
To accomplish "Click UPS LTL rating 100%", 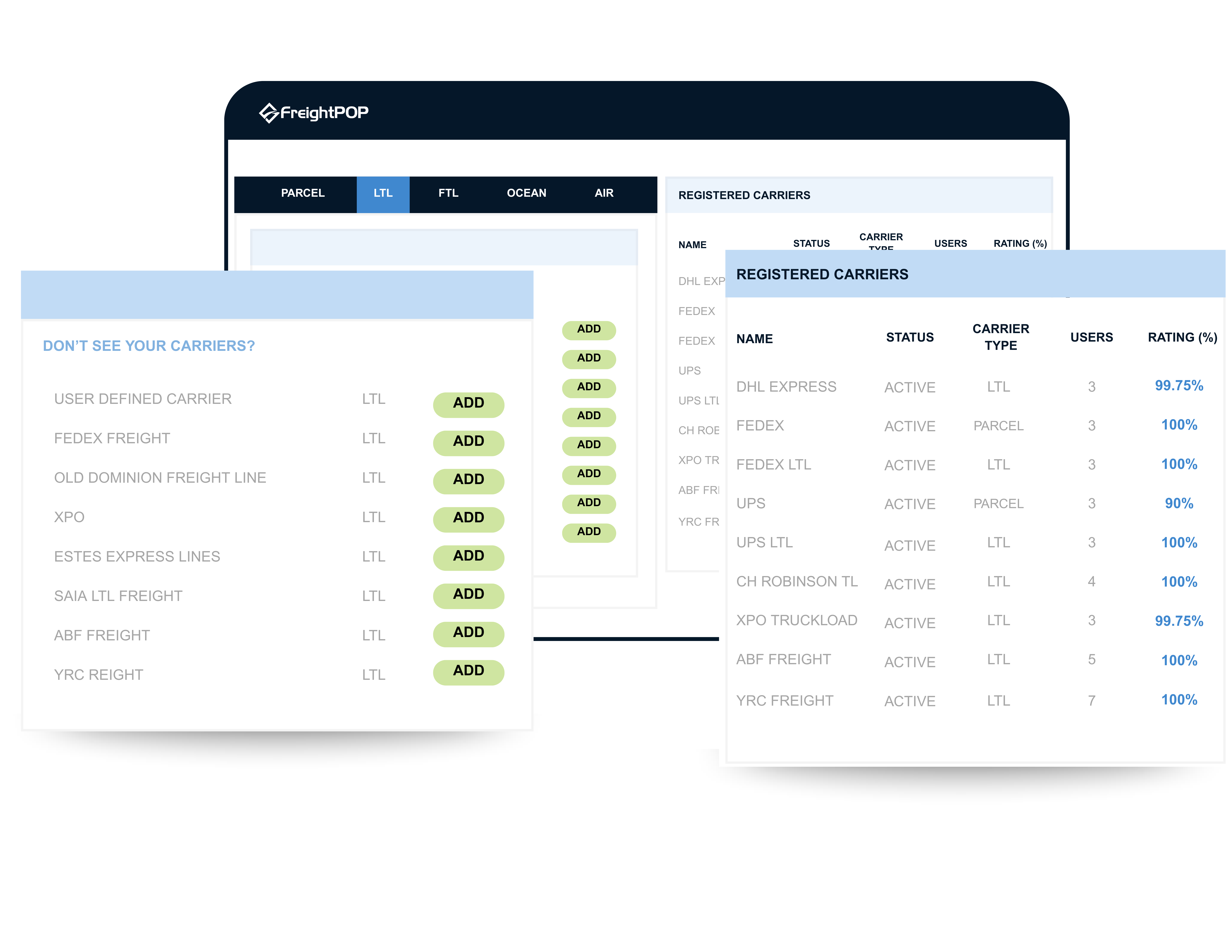I will (x=1179, y=543).
